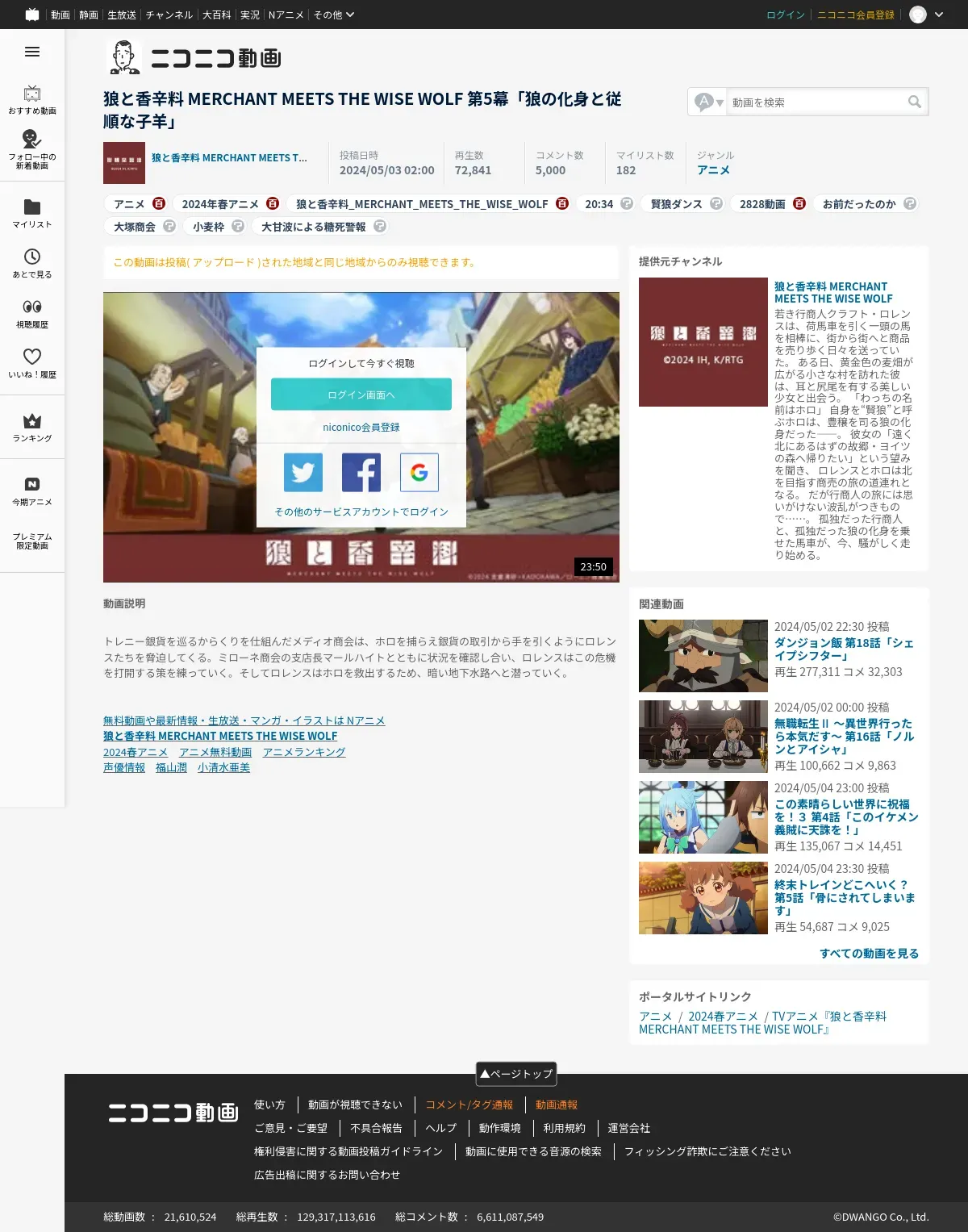Log in with the Facebook icon

tap(361, 472)
